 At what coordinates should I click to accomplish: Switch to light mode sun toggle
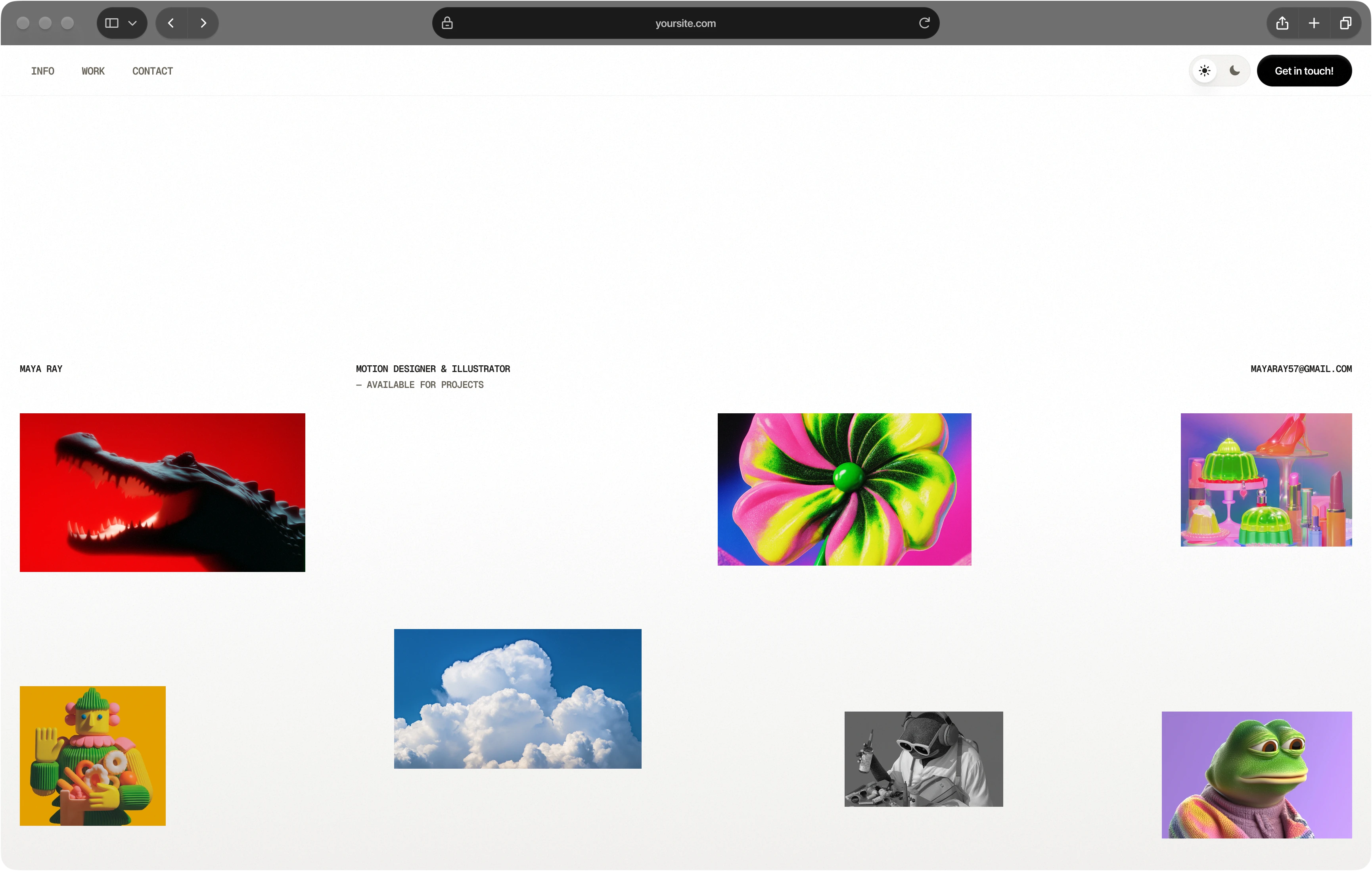pos(1205,71)
